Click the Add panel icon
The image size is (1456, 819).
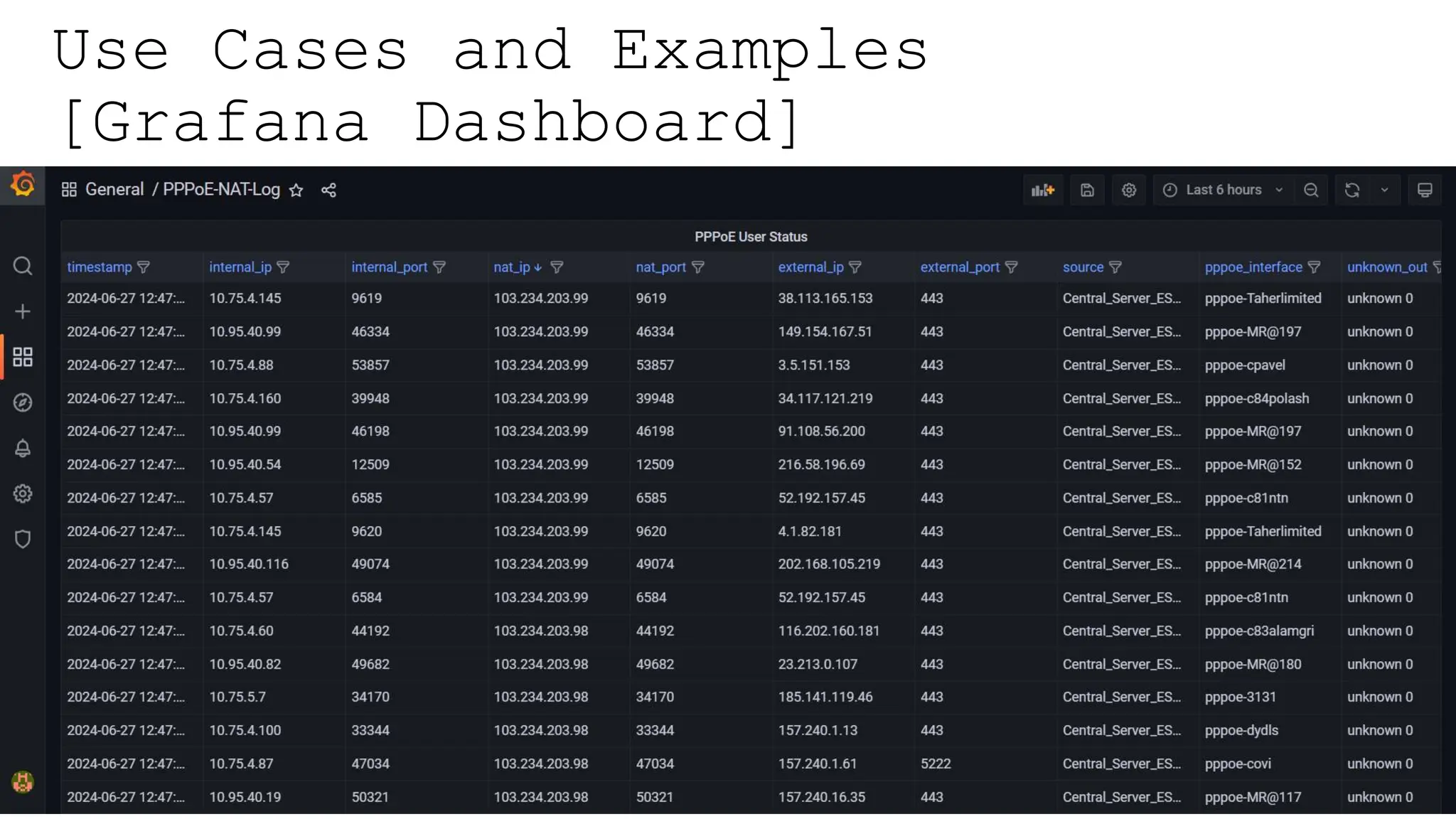[1043, 190]
